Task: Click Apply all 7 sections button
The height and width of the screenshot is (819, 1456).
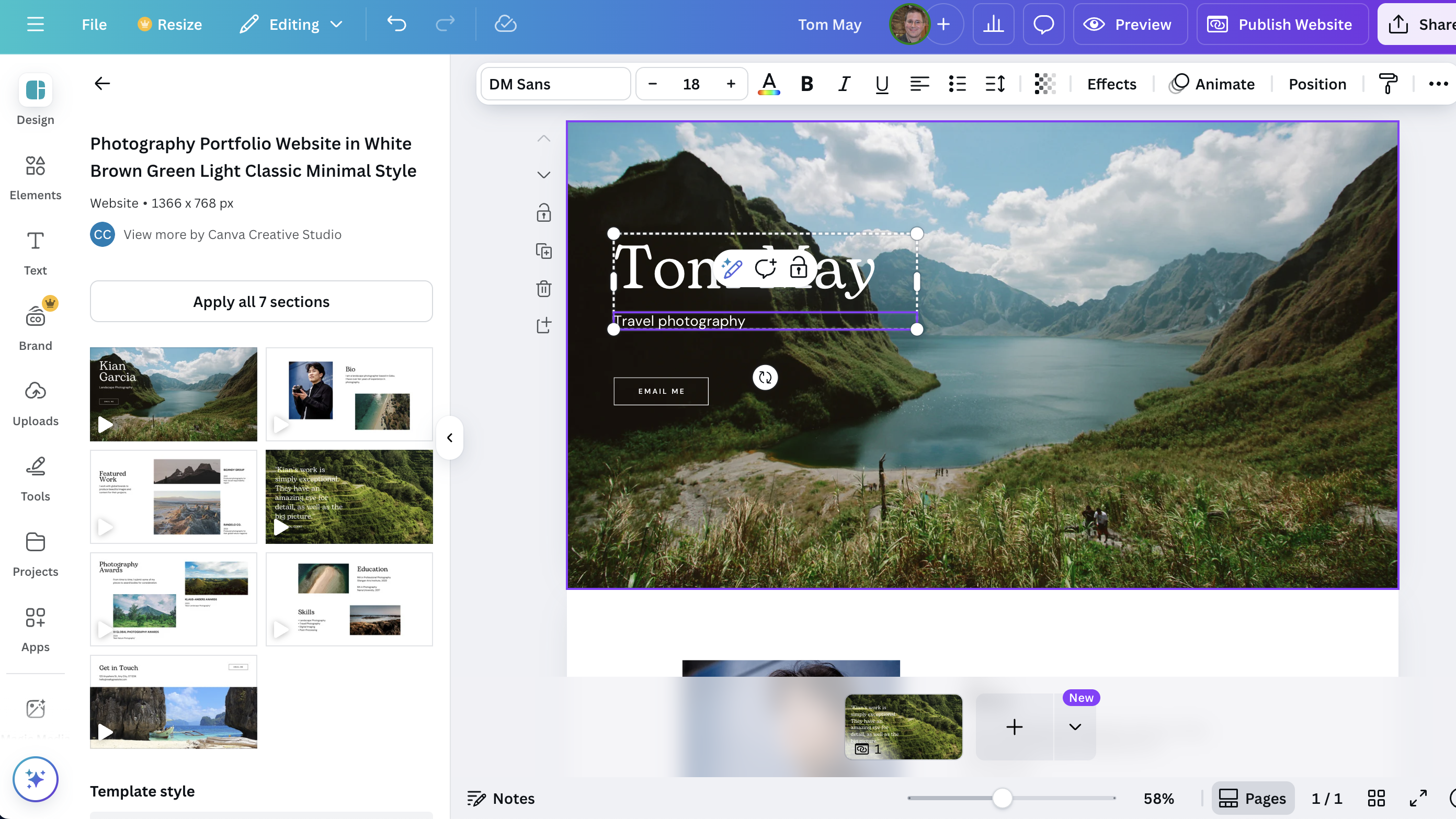Action: (x=261, y=301)
